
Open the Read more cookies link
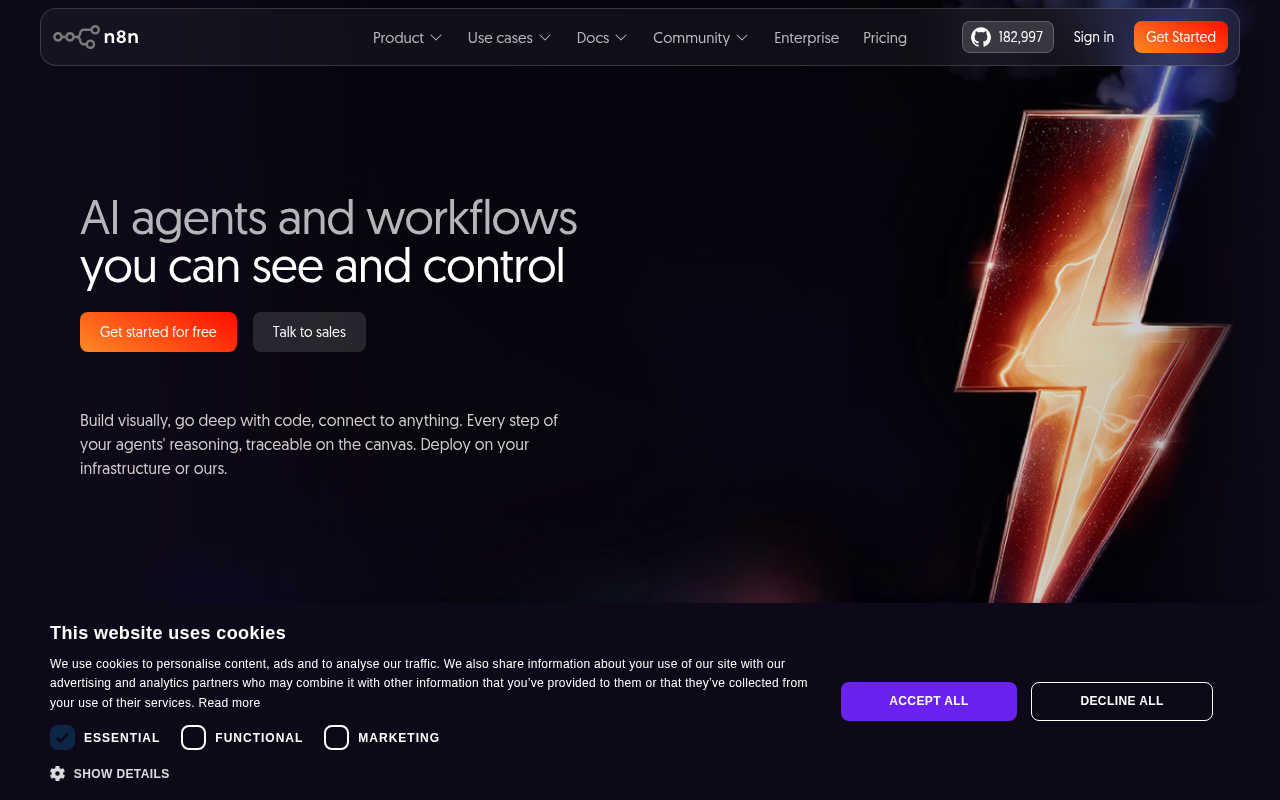(229, 702)
